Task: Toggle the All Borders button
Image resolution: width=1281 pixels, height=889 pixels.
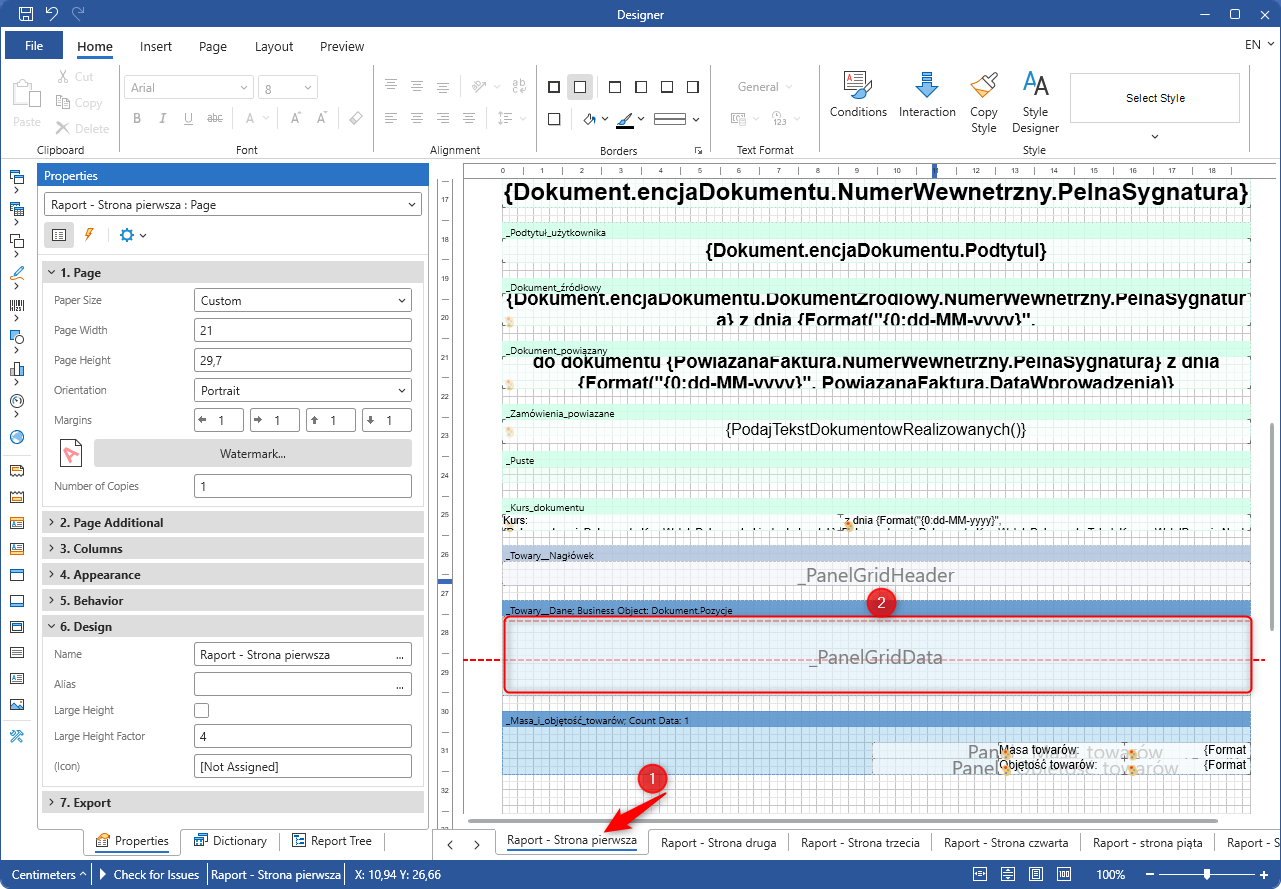Action: (554, 87)
